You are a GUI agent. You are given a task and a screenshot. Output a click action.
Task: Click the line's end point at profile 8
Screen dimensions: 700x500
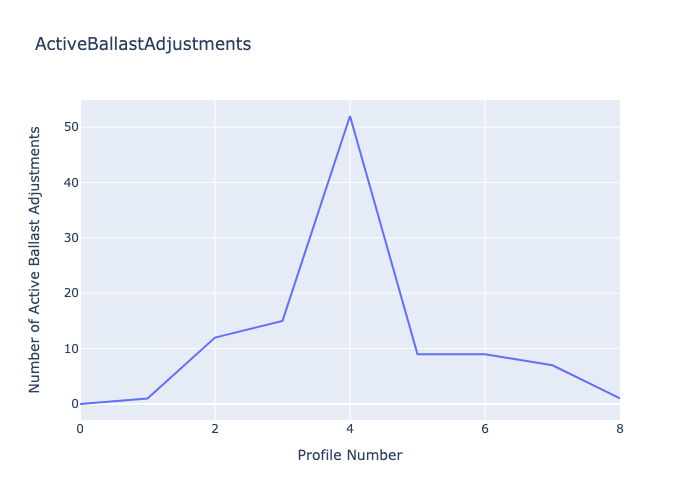[x=619, y=398]
